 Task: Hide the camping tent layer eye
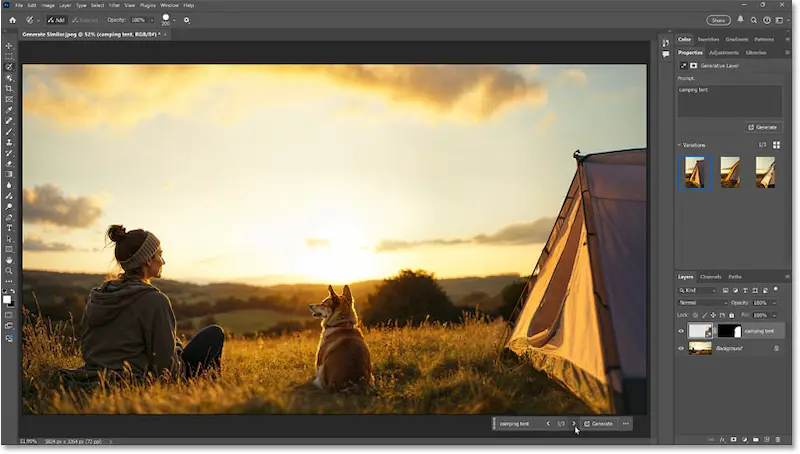[681, 332]
